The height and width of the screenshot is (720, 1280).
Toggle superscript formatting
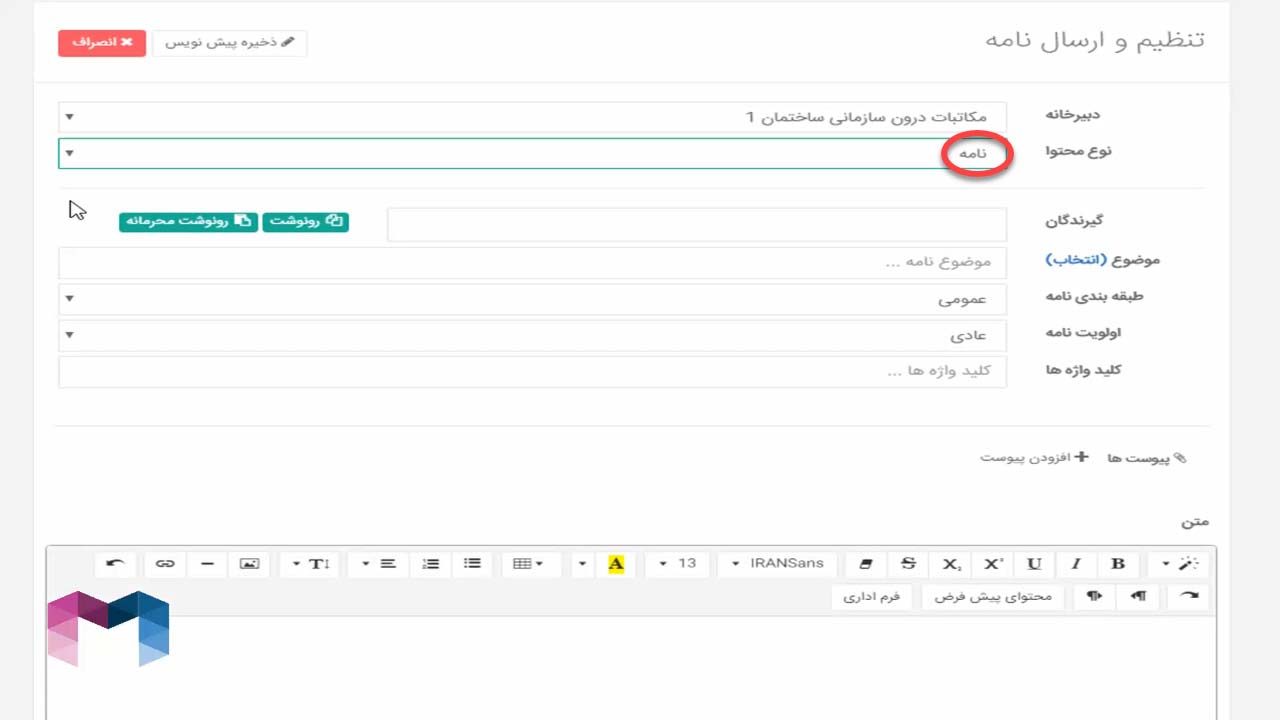(x=992, y=564)
